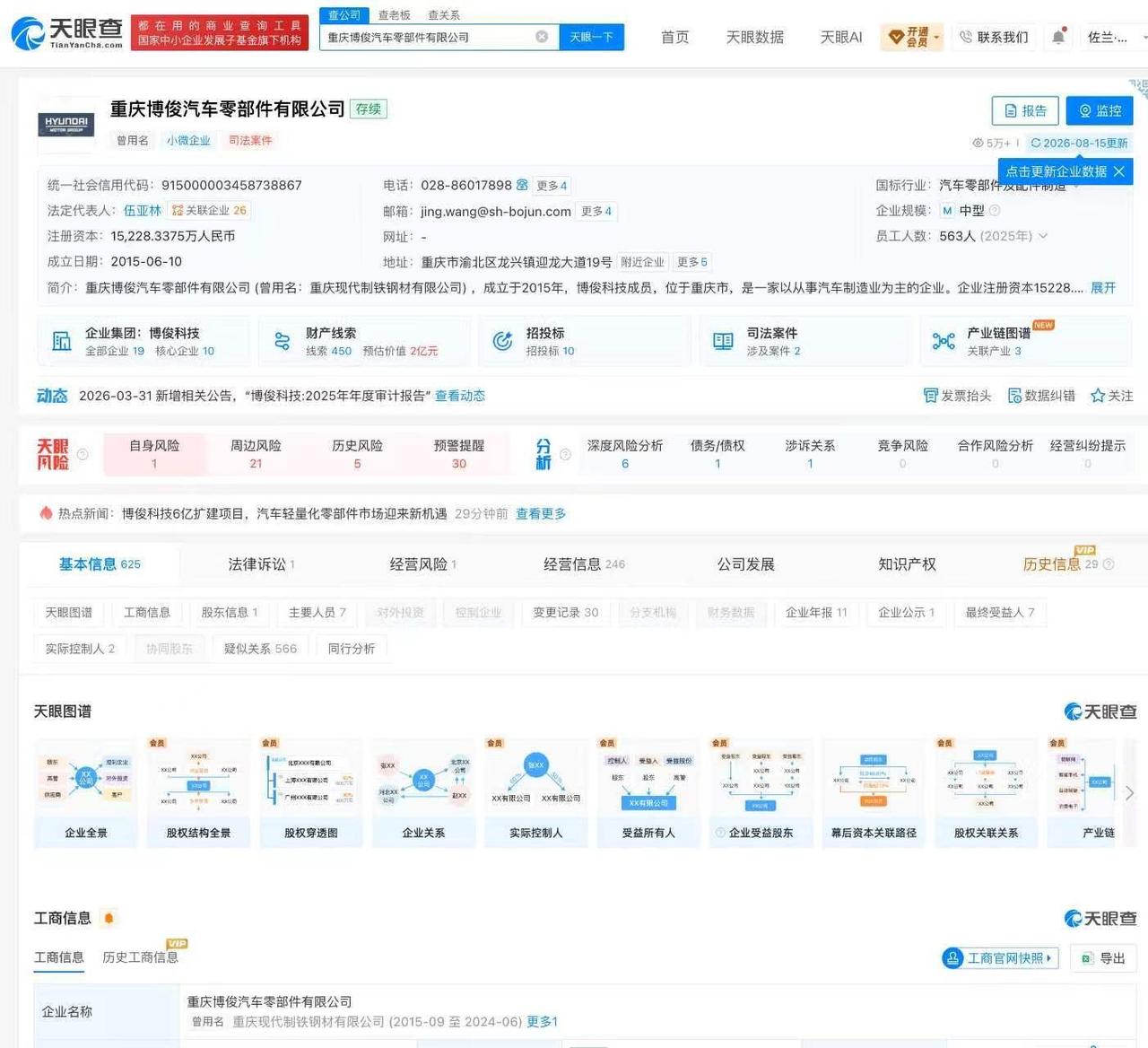Click the Hyundai company logo

click(65, 125)
